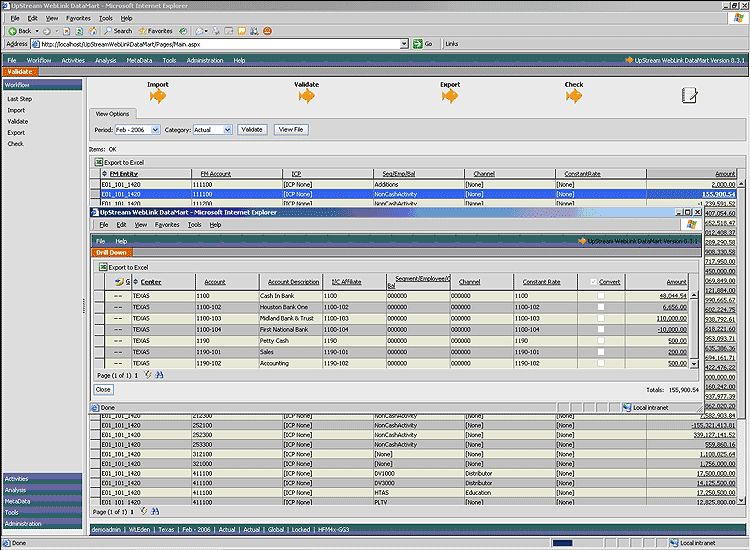This screenshot has height=550, width=750.
Task: Click main grid vertical scrollbar down arrow
Action: pos(741,501)
